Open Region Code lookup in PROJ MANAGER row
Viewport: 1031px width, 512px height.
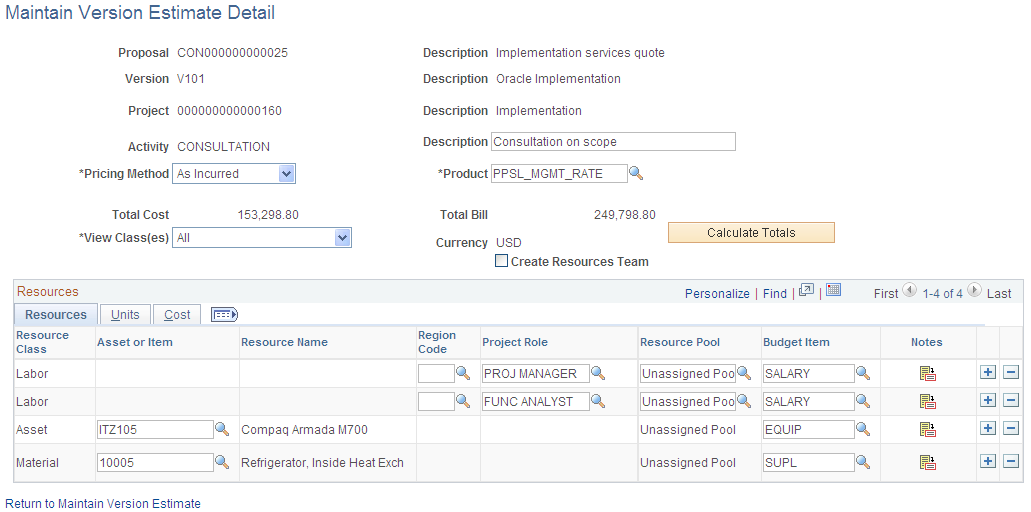pos(463,373)
